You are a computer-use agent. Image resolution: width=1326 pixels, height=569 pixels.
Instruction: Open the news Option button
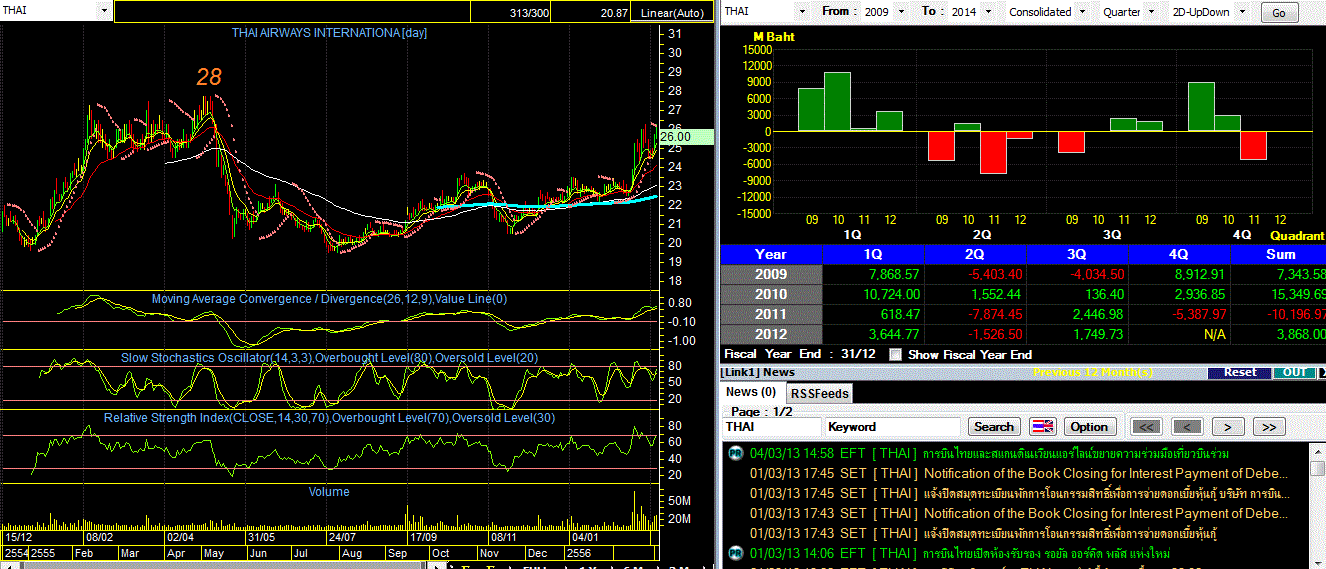tap(1089, 427)
